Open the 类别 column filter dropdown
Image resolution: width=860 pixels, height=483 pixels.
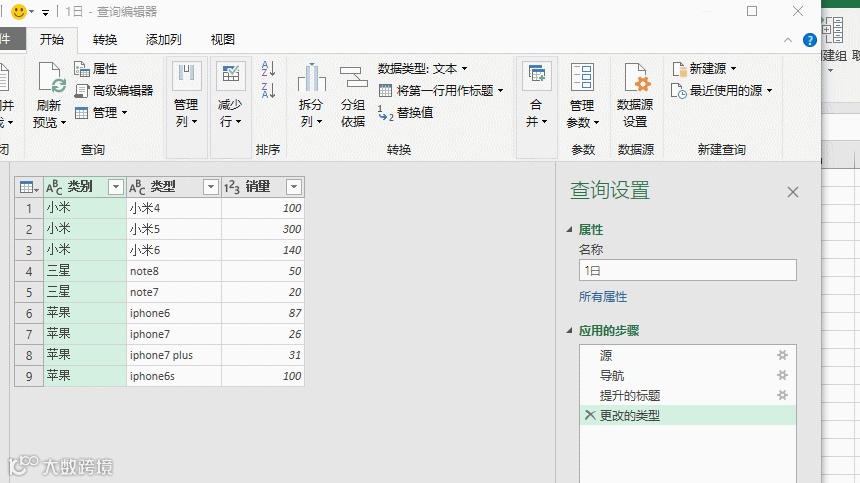(116, 187)
